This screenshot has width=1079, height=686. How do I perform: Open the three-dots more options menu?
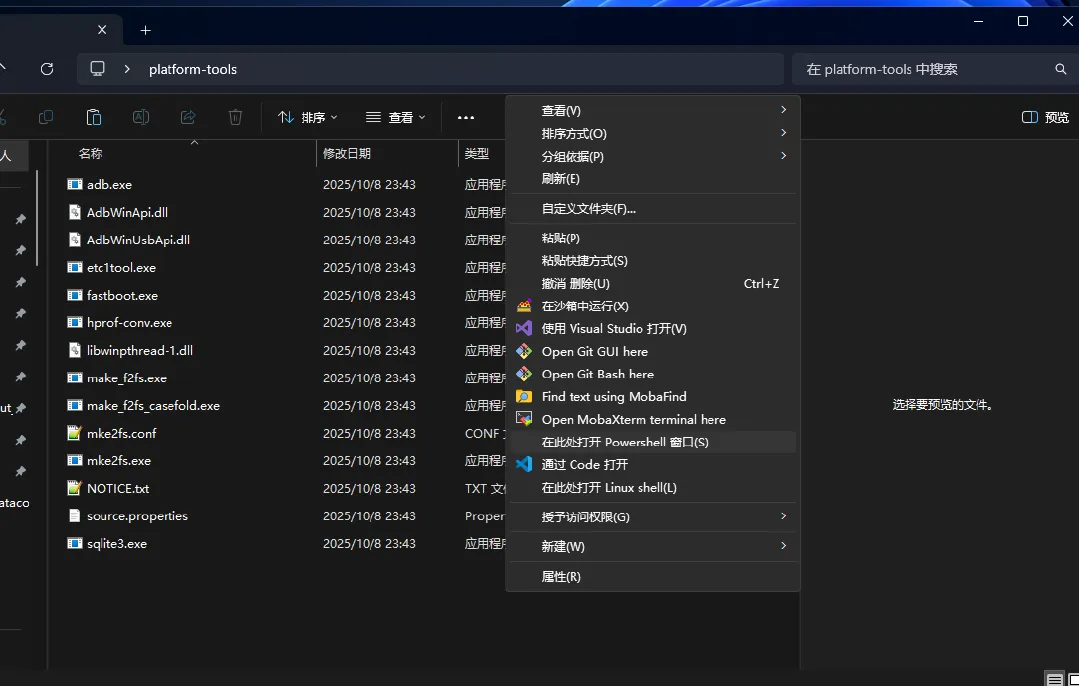coord(466,117)
